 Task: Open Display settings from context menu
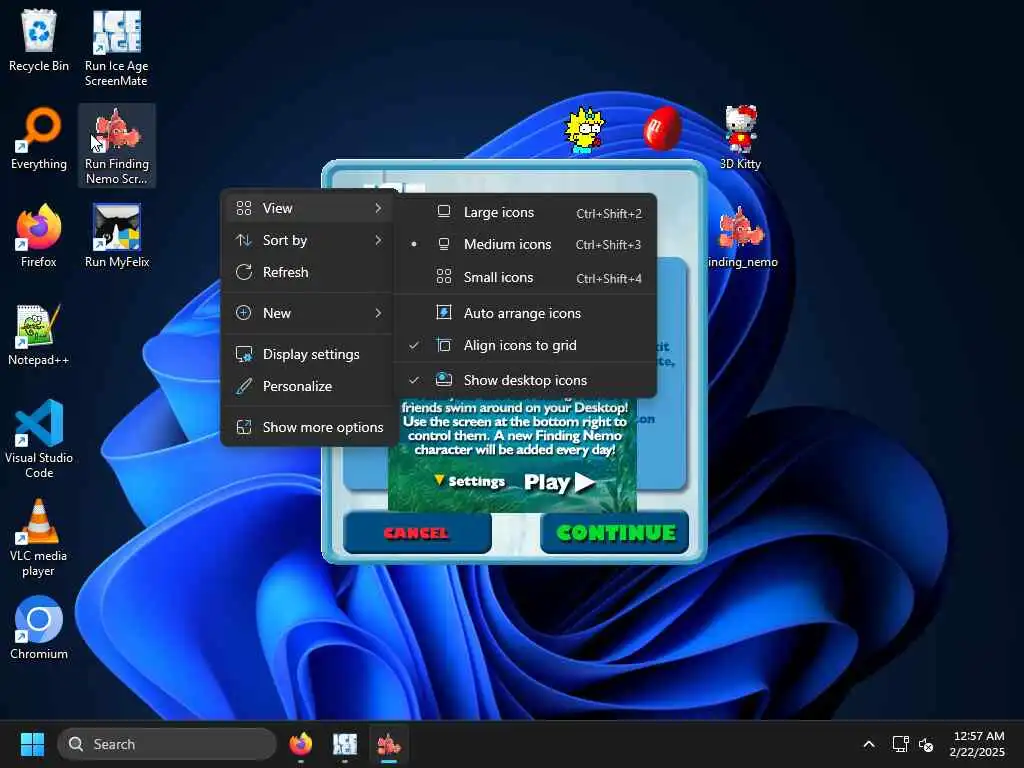click(309, 354)
